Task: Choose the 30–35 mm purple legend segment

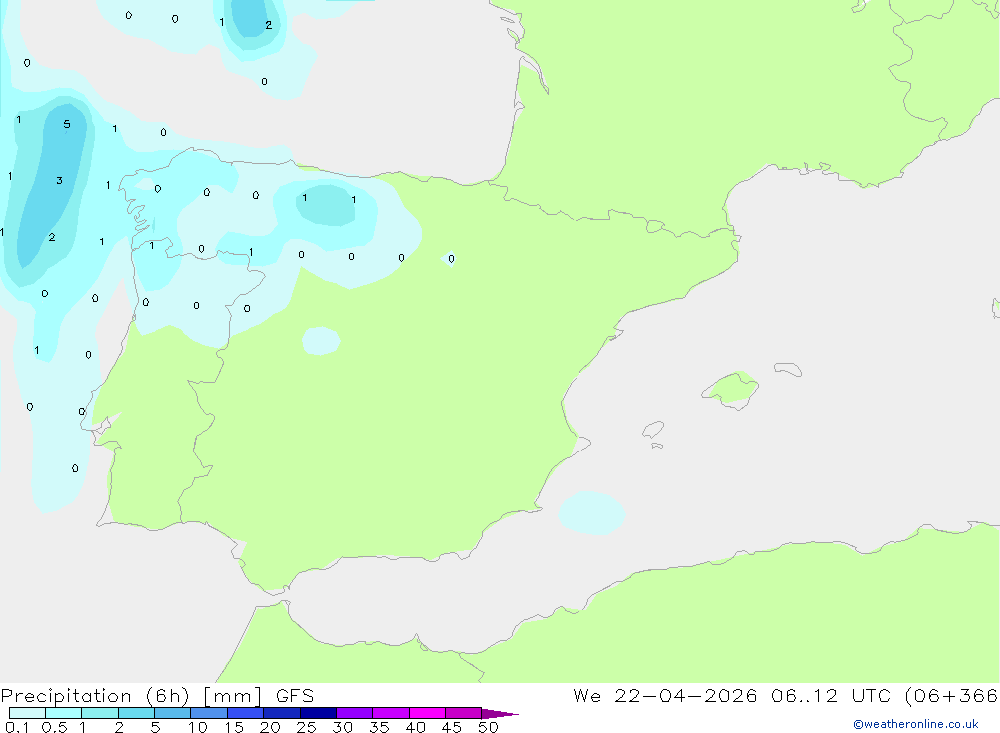Action: tap(355, 713)
